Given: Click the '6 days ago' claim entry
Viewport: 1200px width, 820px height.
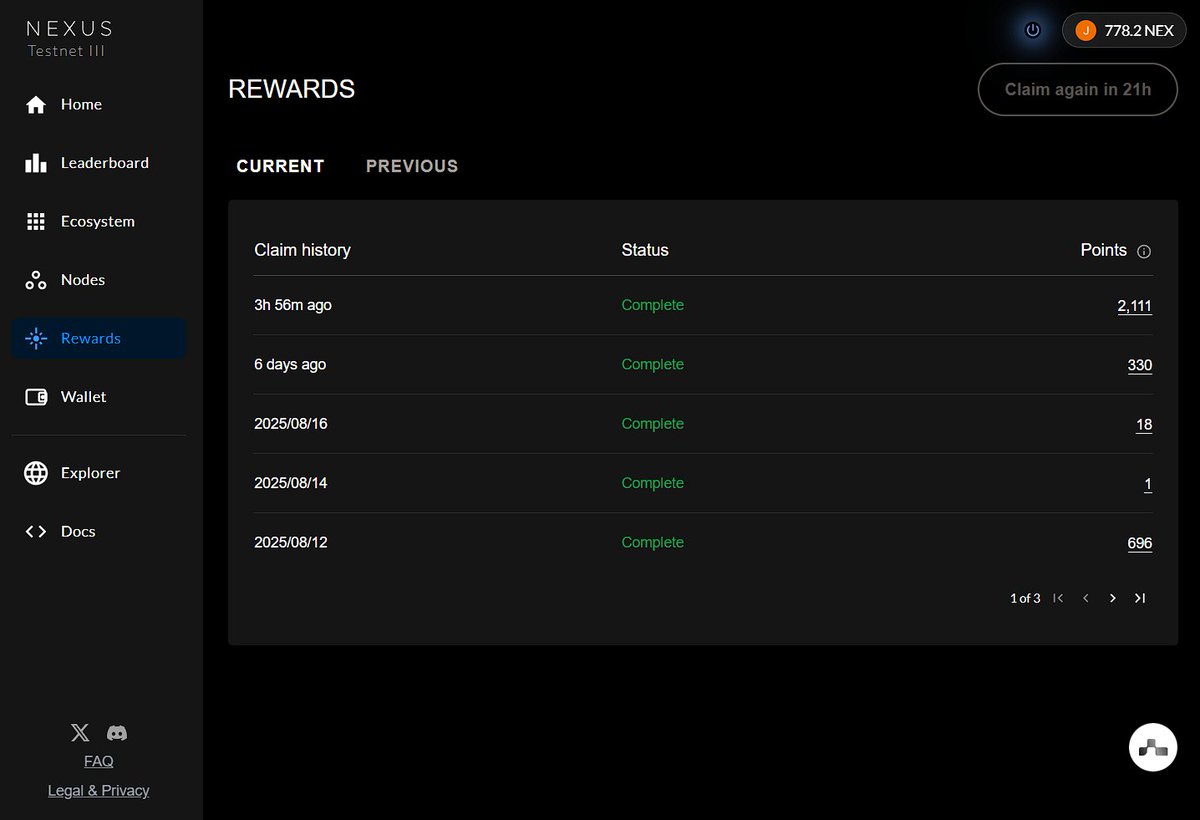Looking at the screenshot, I should tap(290, 365).
